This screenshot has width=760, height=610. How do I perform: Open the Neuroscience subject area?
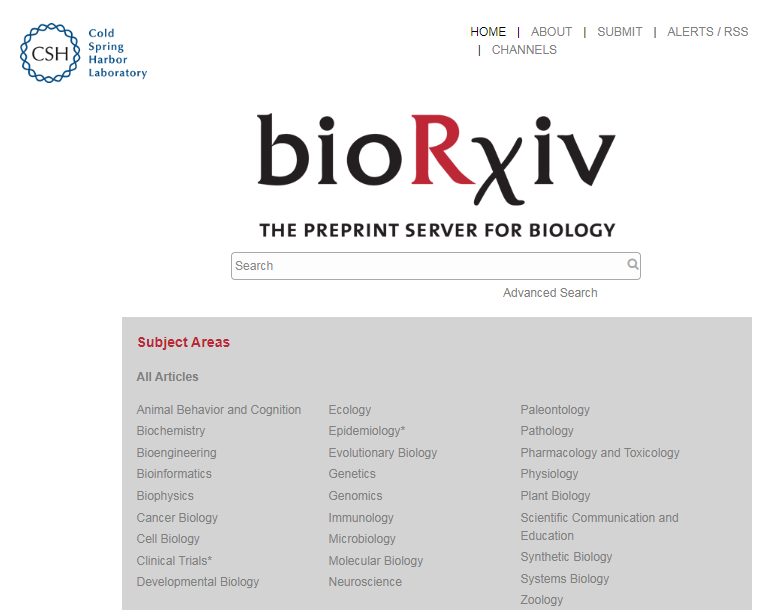[x=365, y=581]
